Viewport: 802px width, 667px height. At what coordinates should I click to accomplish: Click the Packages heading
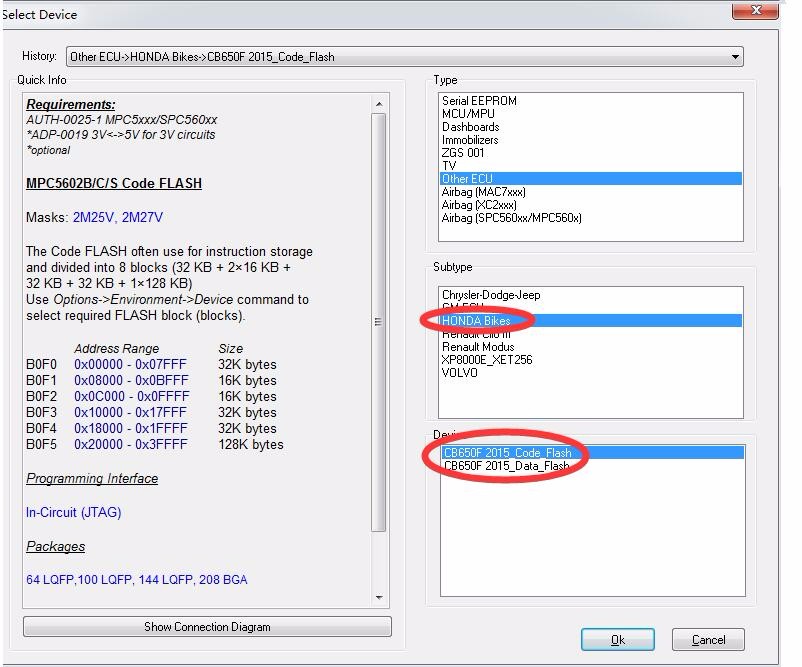click(x=55, y=546)
